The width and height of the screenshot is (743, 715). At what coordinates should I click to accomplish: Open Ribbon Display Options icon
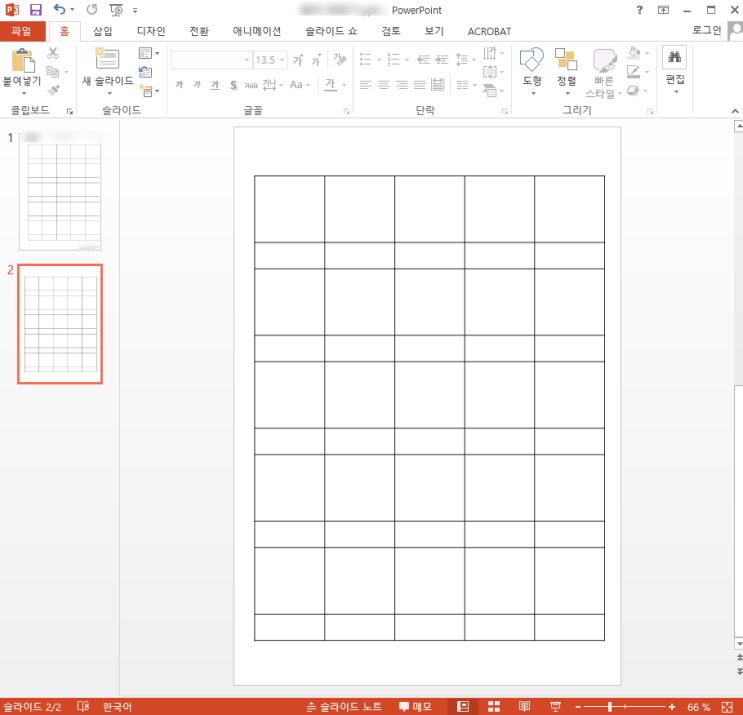click(x=663, y=10)
